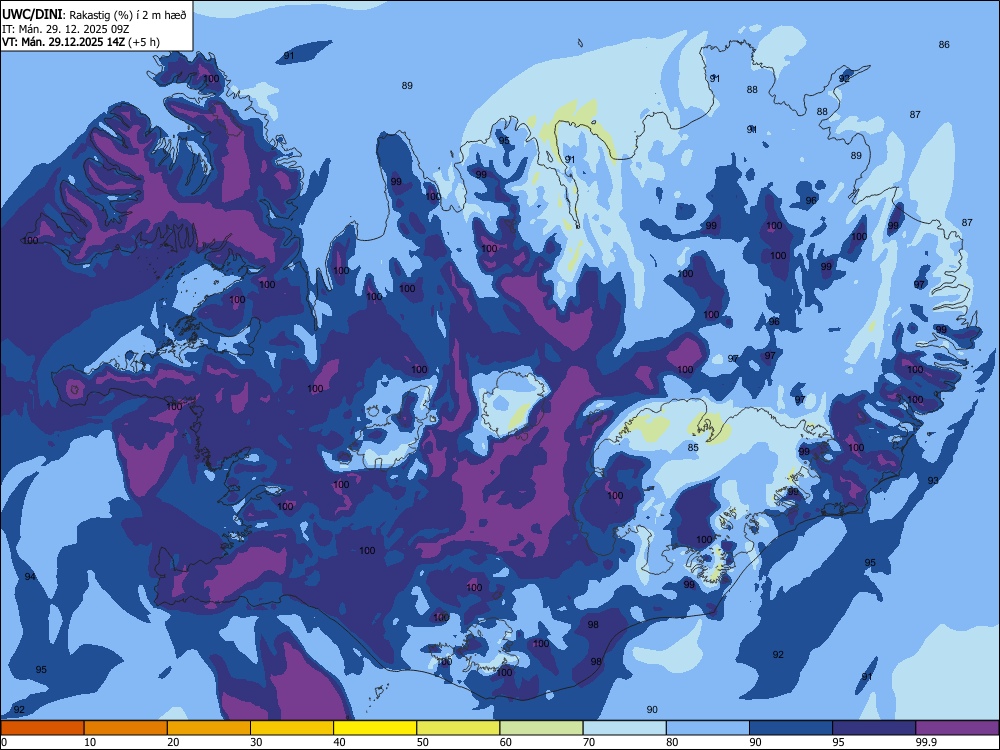
Task: Click the orange 10–20 legend swatch
Action: 126,728
